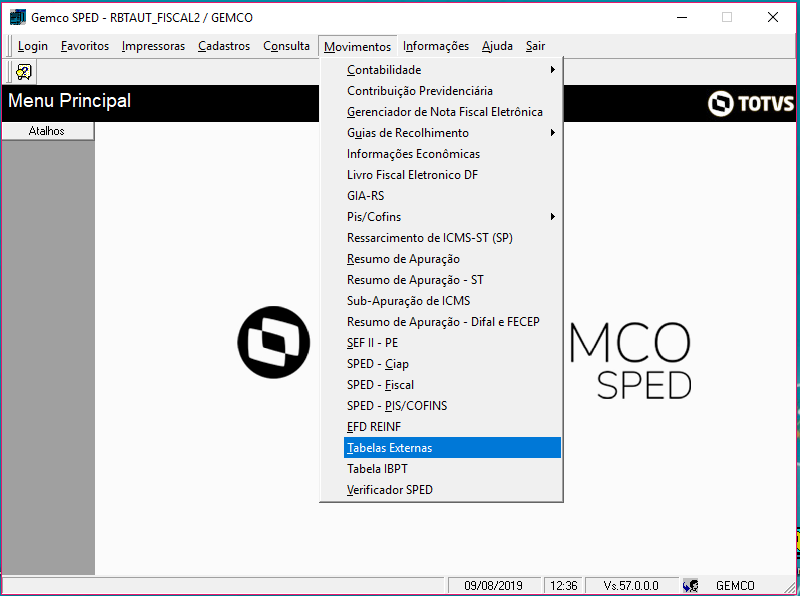This screenshot has width=800, height=596.
Task: Launch Verificador SPED
Action: pos(452,489)
